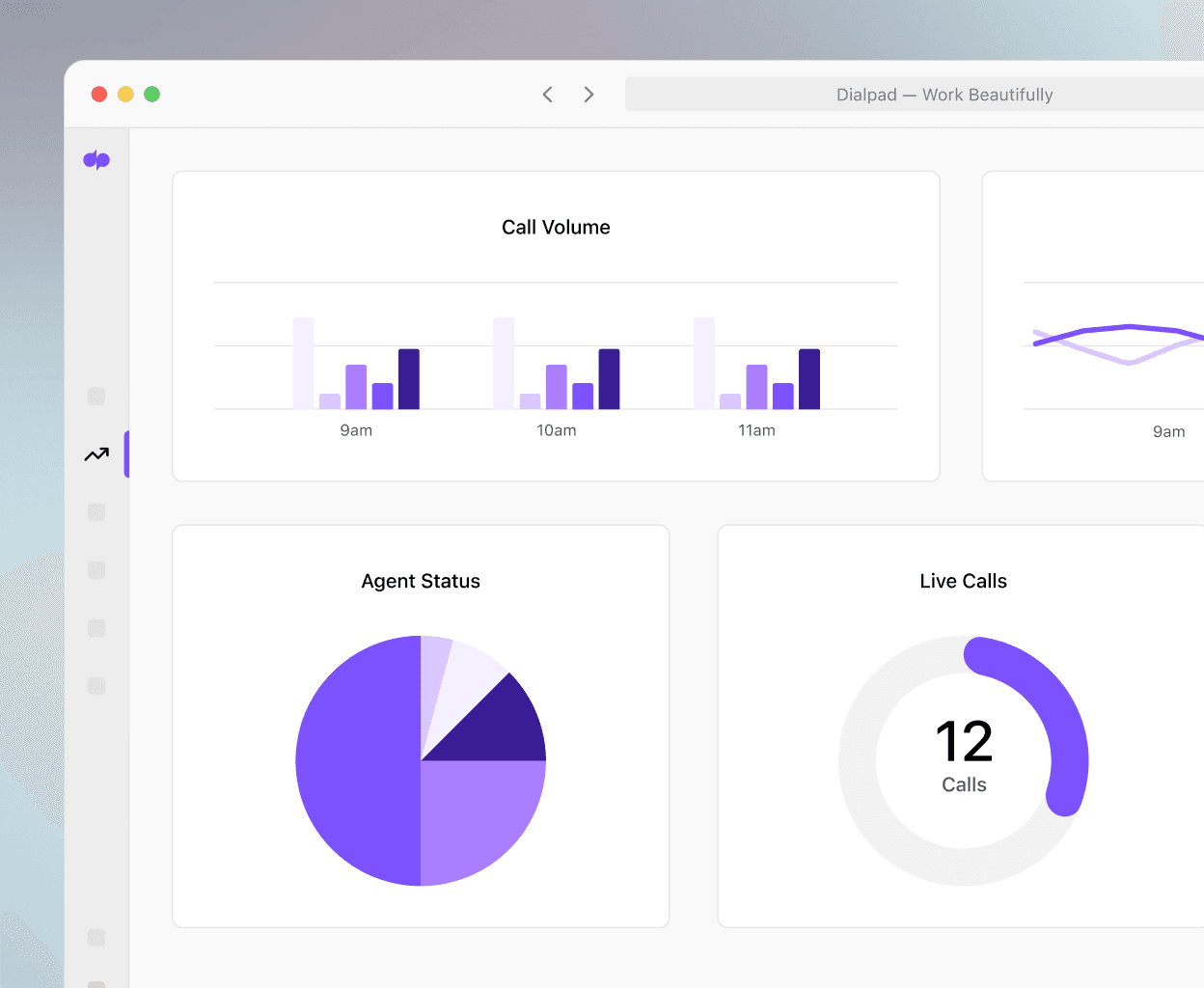Select the tallest pale bar at 10am
1204x988 pixels.
pyautogui.click(x=504, y=363)
